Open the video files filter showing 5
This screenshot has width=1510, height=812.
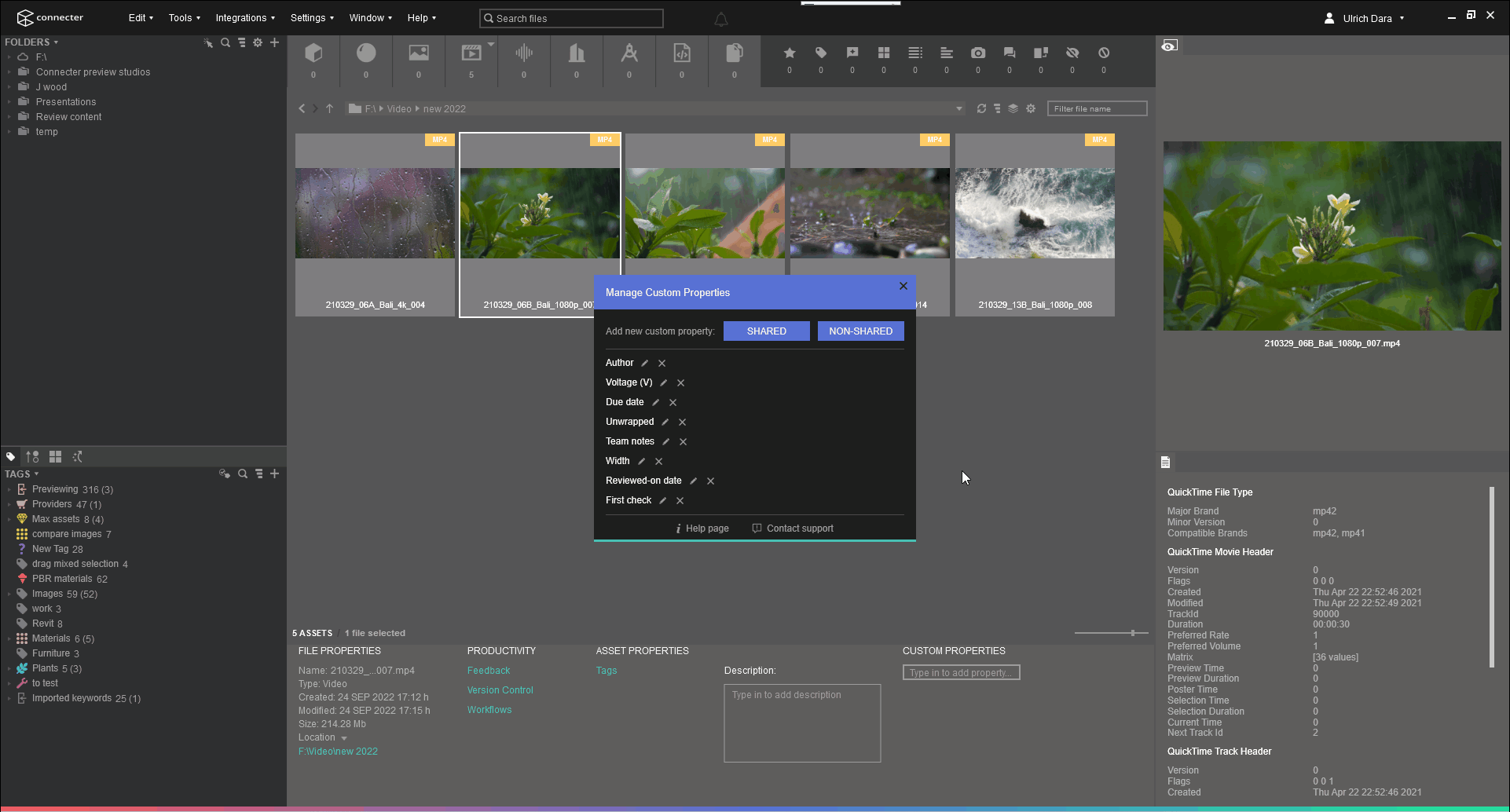pos(471,53)
